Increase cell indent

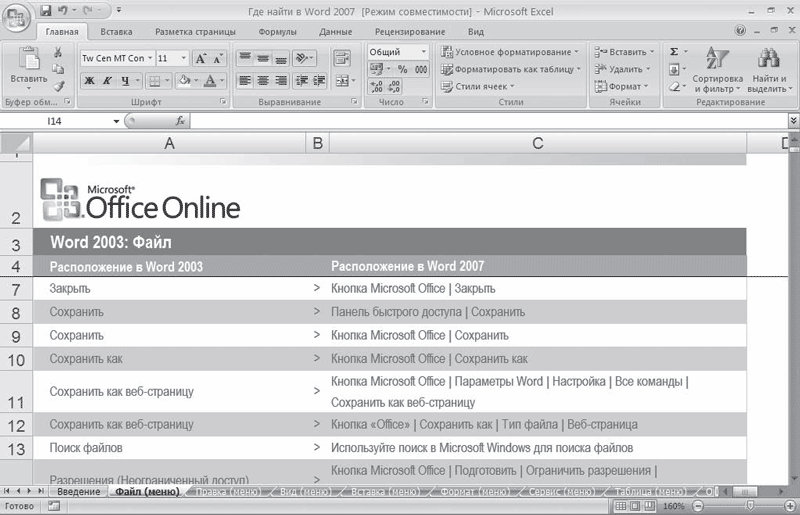point(319,81)
